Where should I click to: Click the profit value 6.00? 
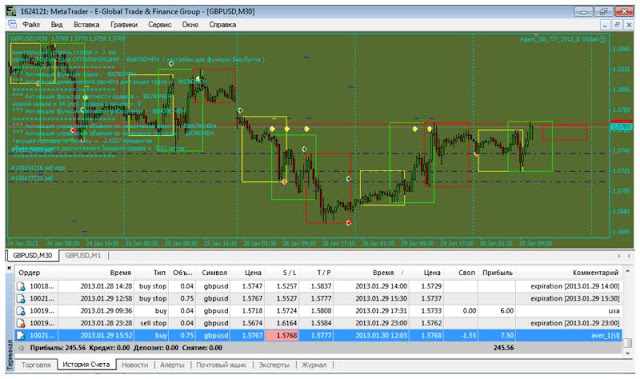tap(507, 311)
